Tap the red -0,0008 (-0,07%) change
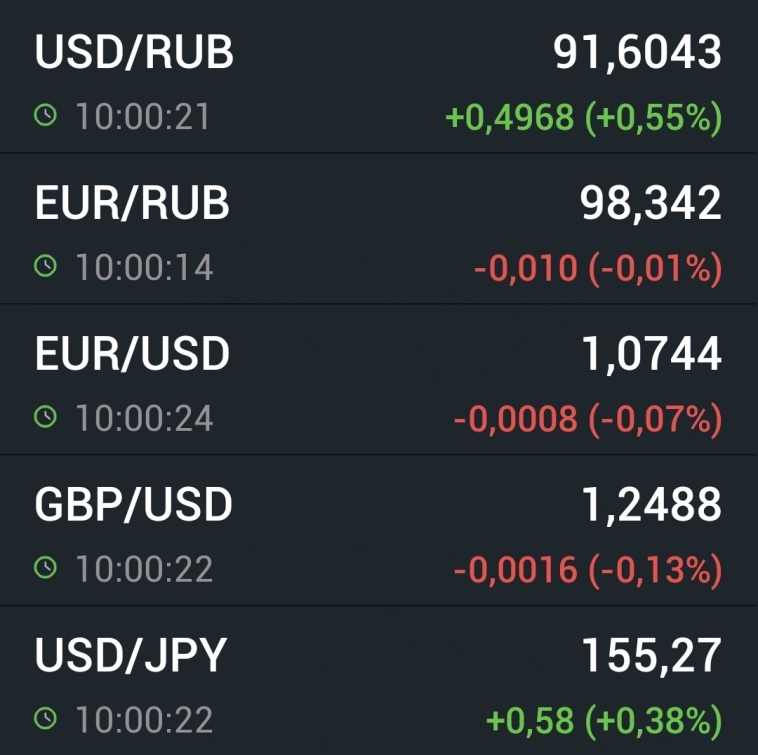This screenshot has width=758, height=755. pyautogui.click(x=587, y=419)
